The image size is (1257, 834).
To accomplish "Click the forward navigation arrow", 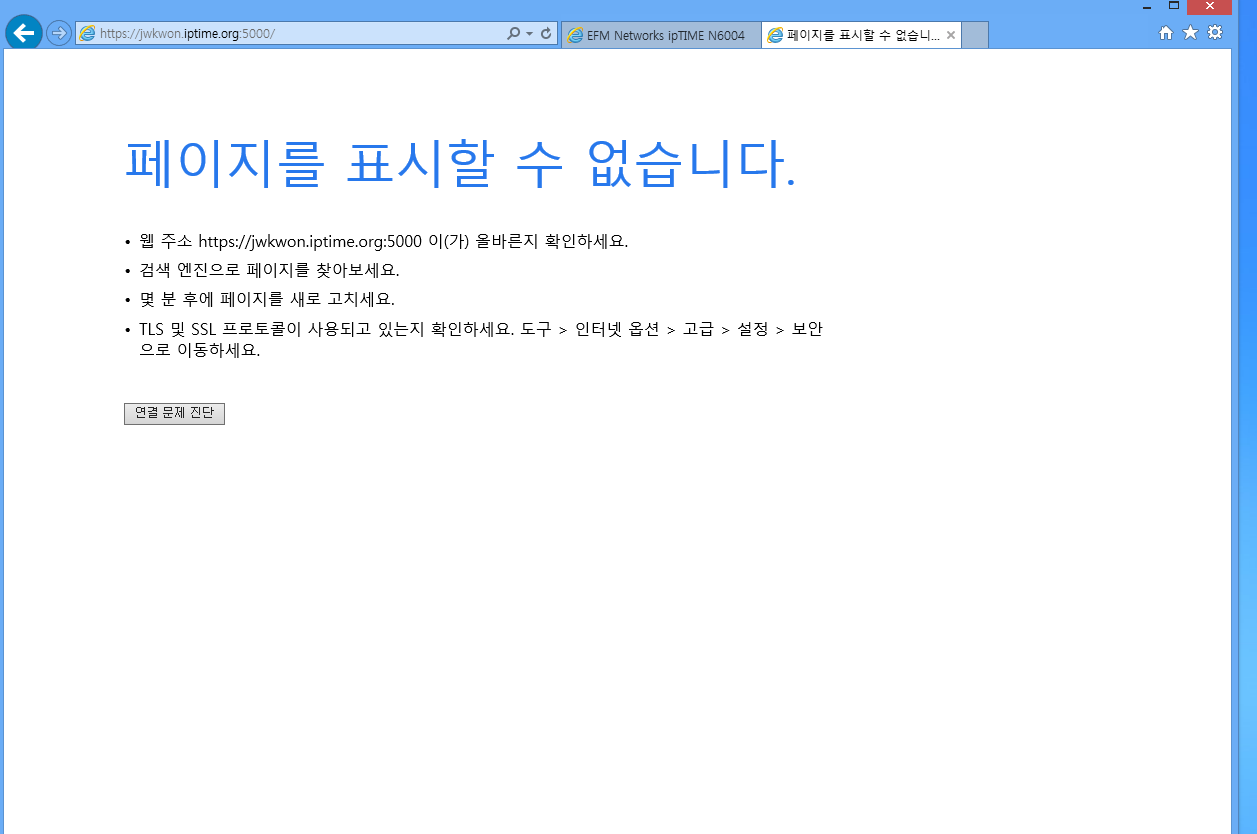I will tap(59, 34).
